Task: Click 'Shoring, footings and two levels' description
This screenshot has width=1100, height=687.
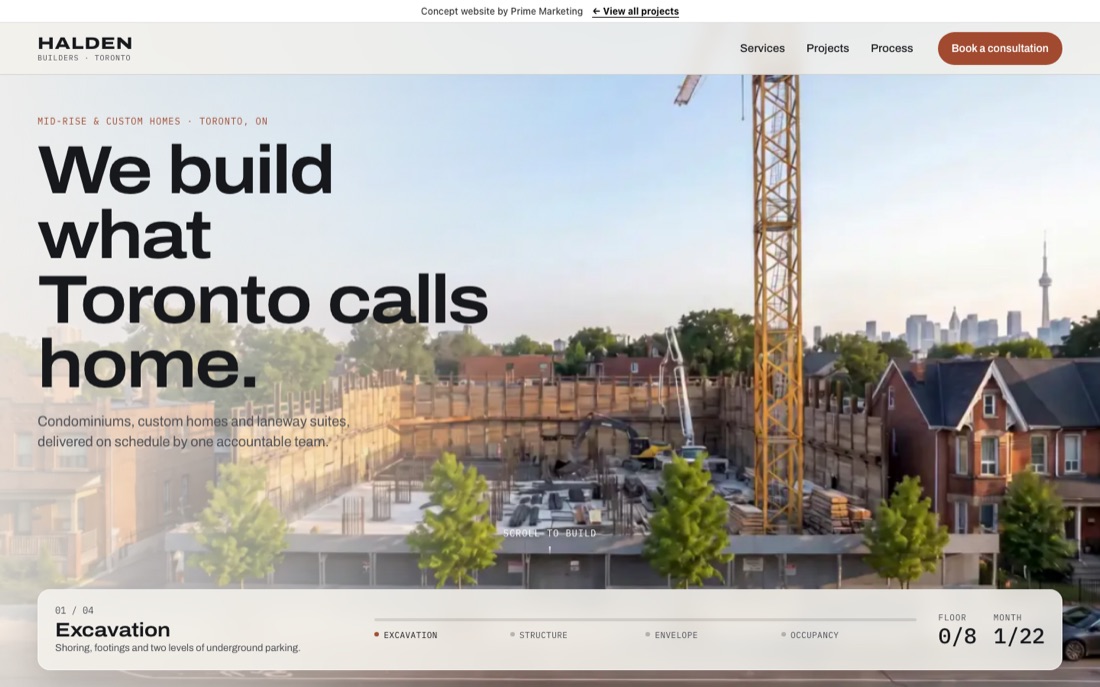Action: tap(177, 648)
